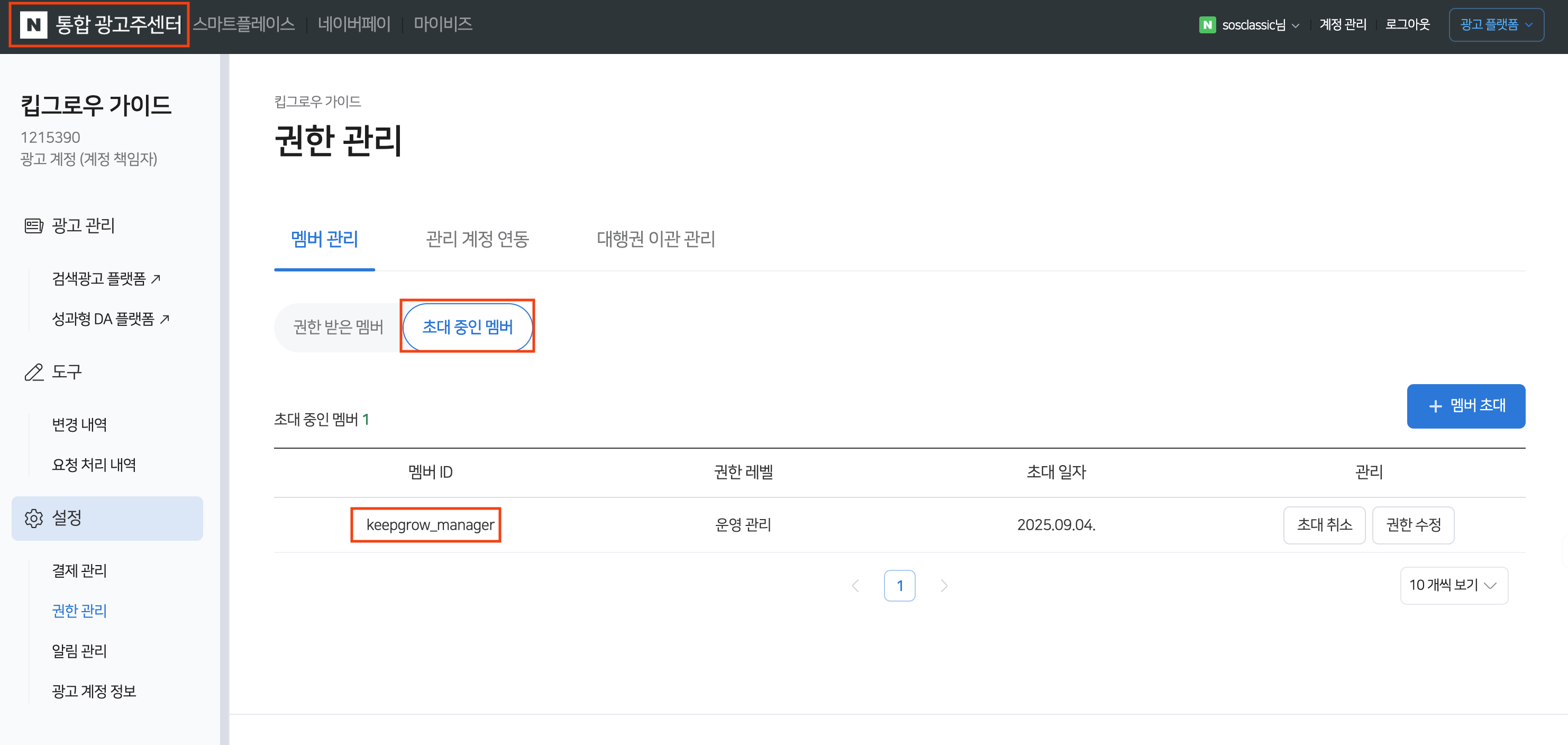Open 성과형 DA 플랫폼 external link arrow
This screenshot has width=1568, height=745.
click(x=165, y=319)
